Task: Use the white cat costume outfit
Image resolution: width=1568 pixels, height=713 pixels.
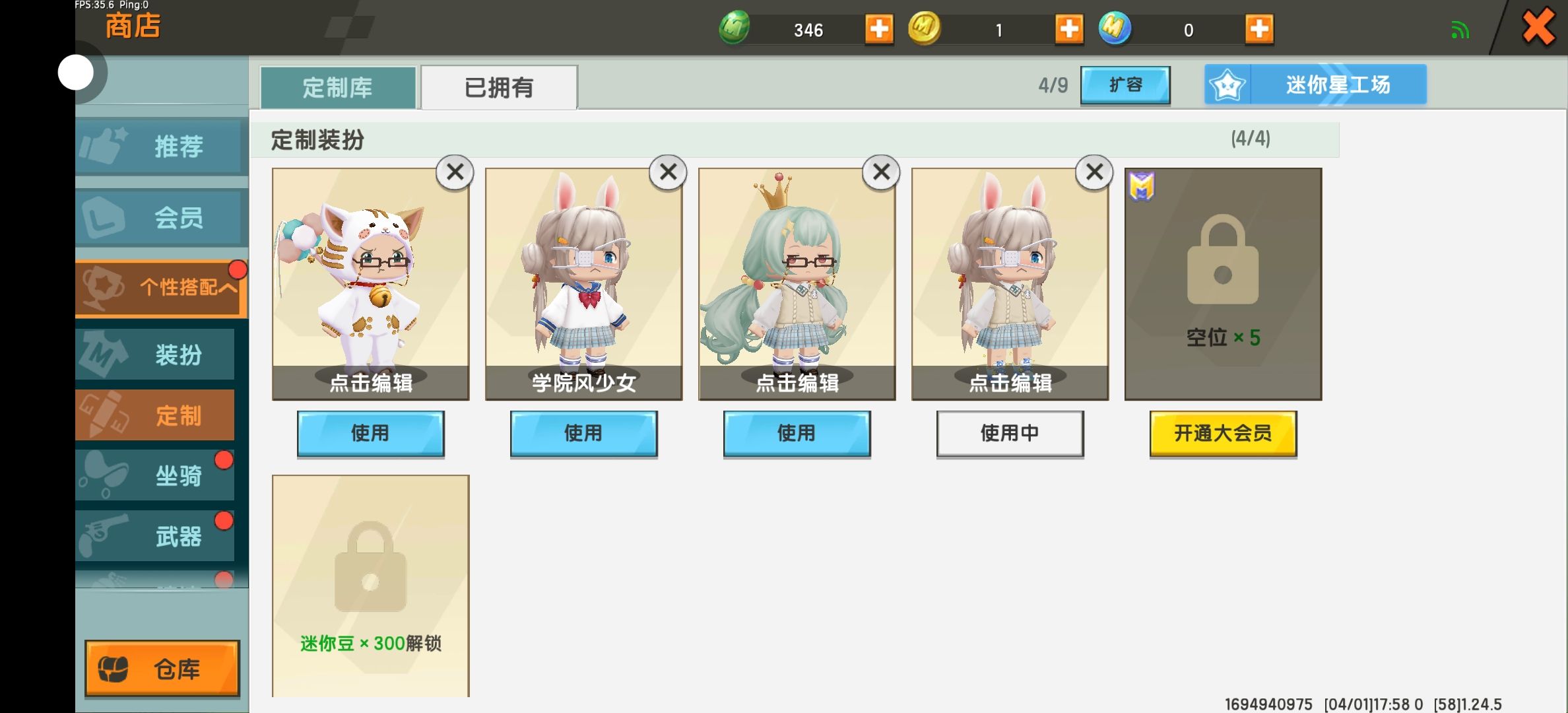Action: tap(370, 433)
